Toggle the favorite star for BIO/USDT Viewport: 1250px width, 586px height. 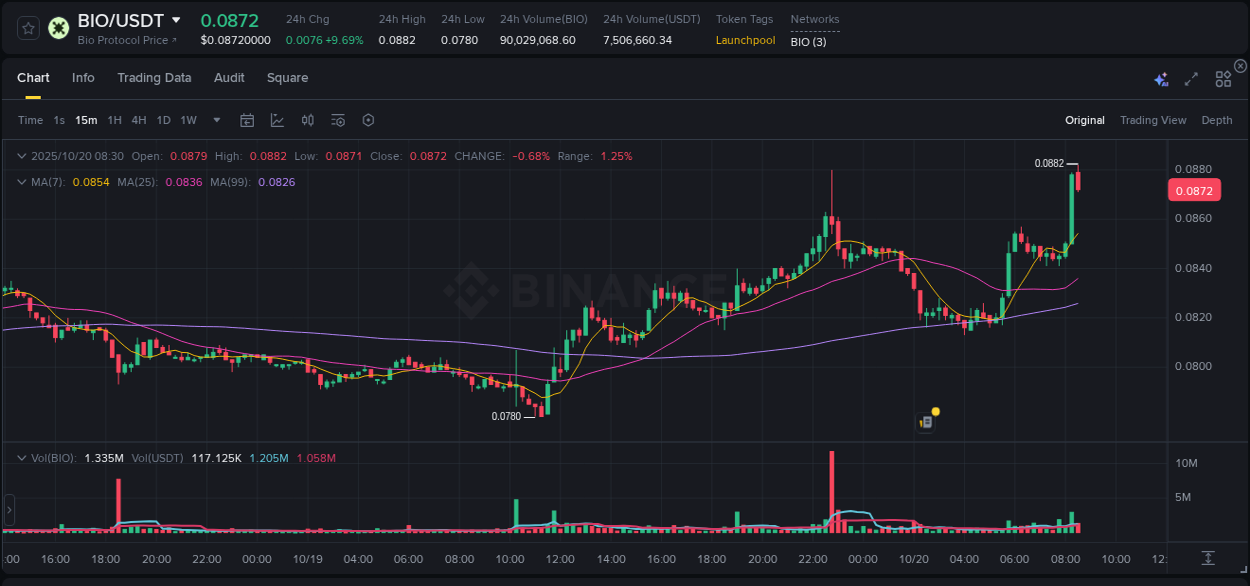(30, 28)
